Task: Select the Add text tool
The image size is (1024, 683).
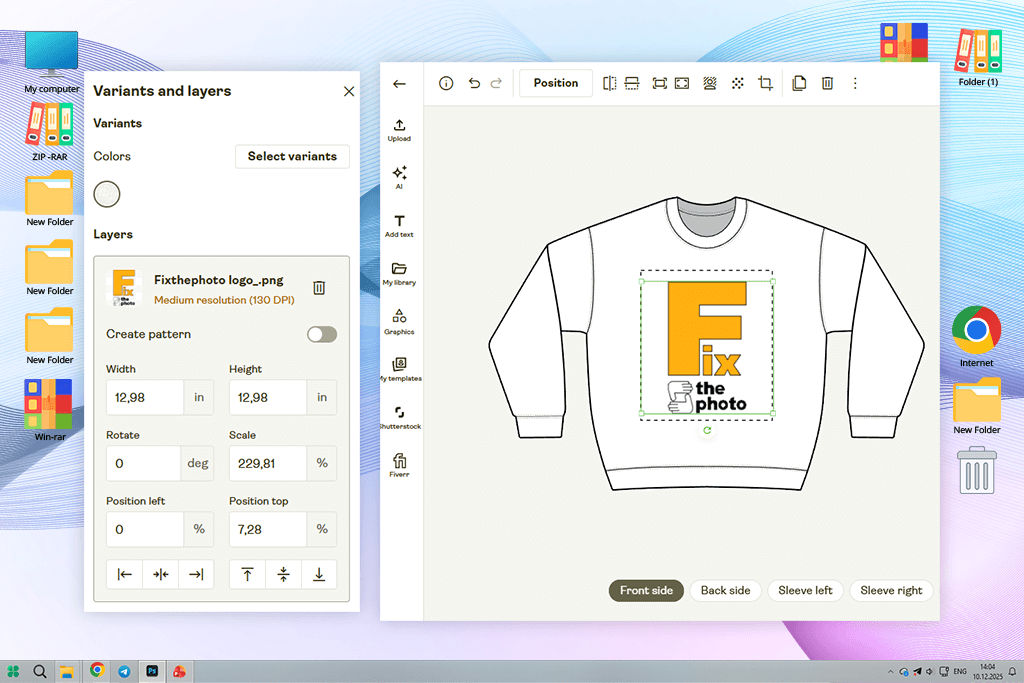Action: 399,226
